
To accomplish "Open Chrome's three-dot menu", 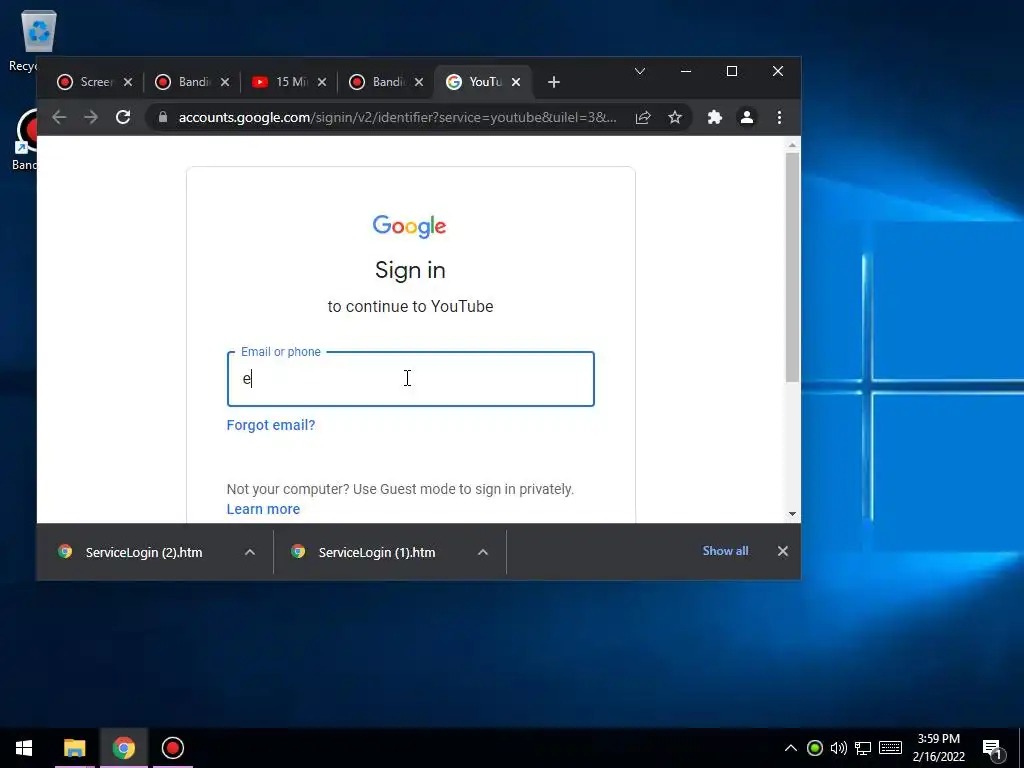I will pos(779,118).
